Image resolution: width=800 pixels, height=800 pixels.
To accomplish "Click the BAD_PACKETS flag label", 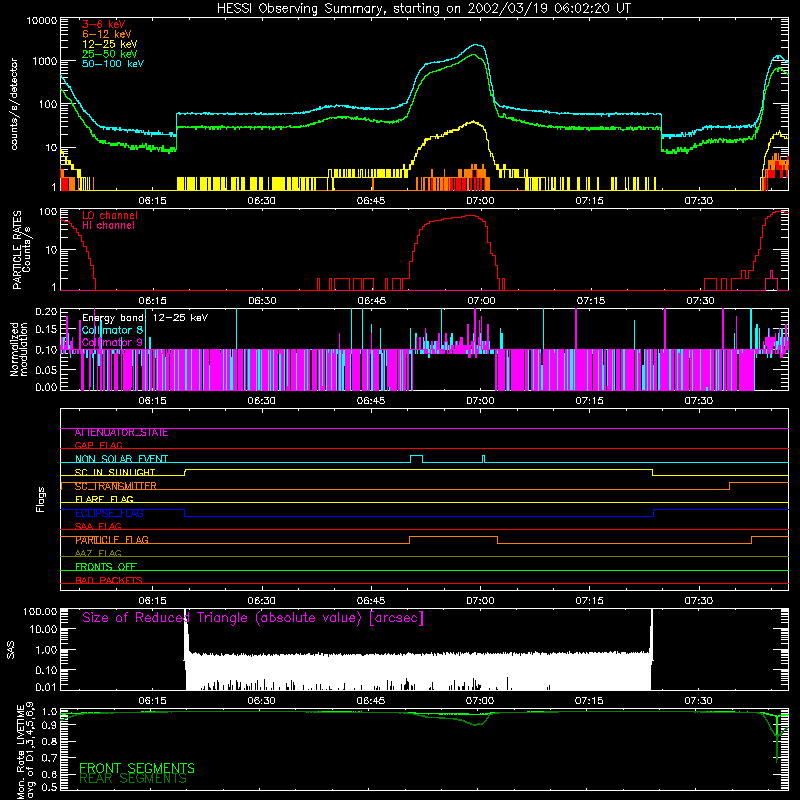I will point(109,581).
